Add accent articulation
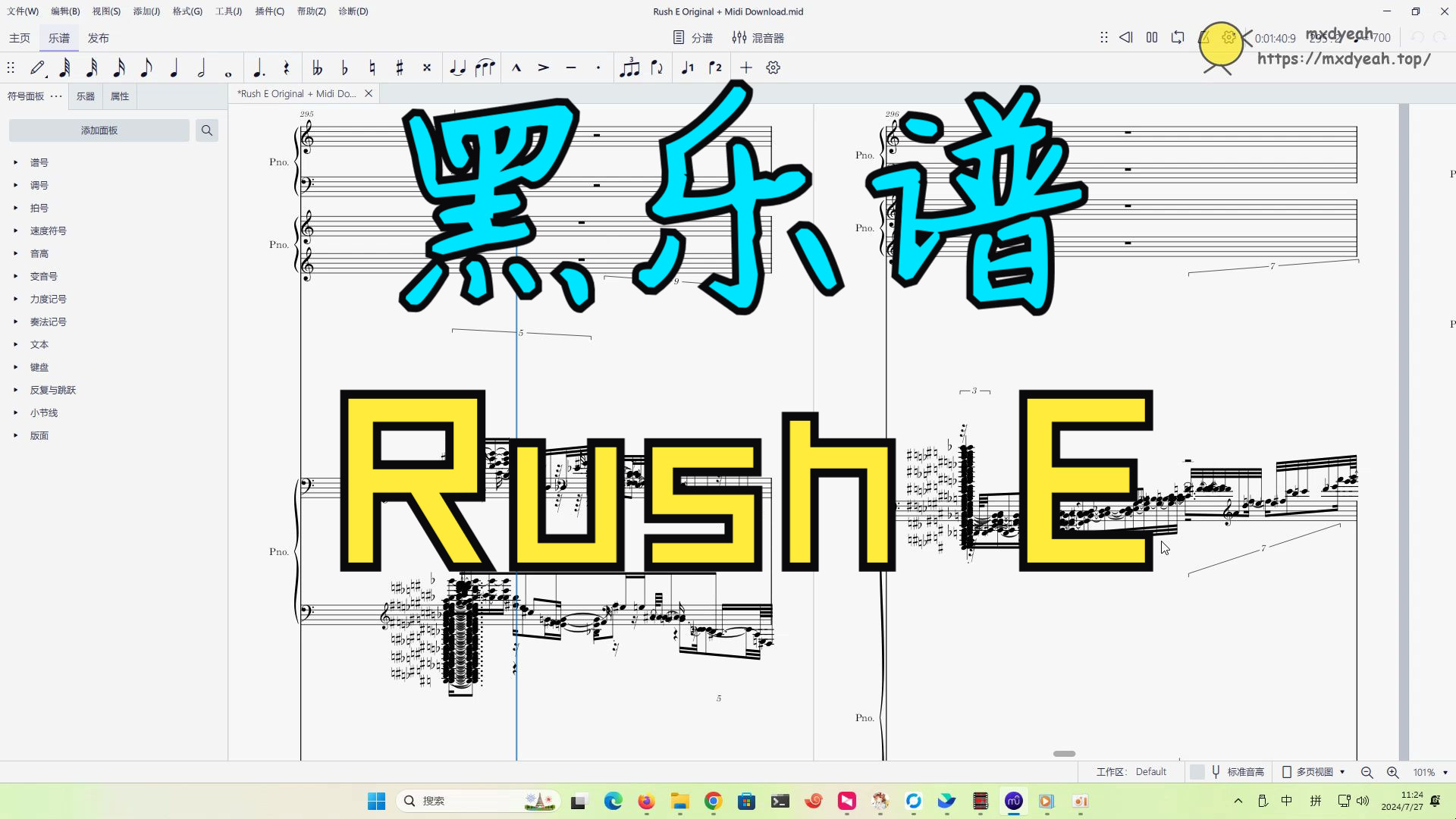Viewport: 1456px width, 819px height. point(544,68)
